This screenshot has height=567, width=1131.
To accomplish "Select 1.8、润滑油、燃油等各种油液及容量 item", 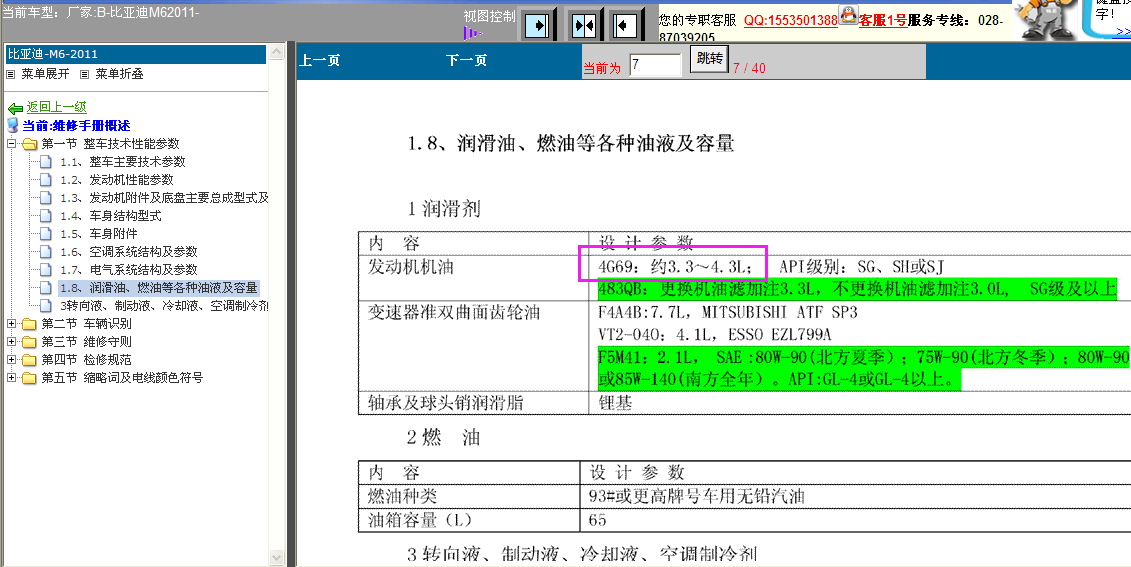I will [x=159, y=288].
